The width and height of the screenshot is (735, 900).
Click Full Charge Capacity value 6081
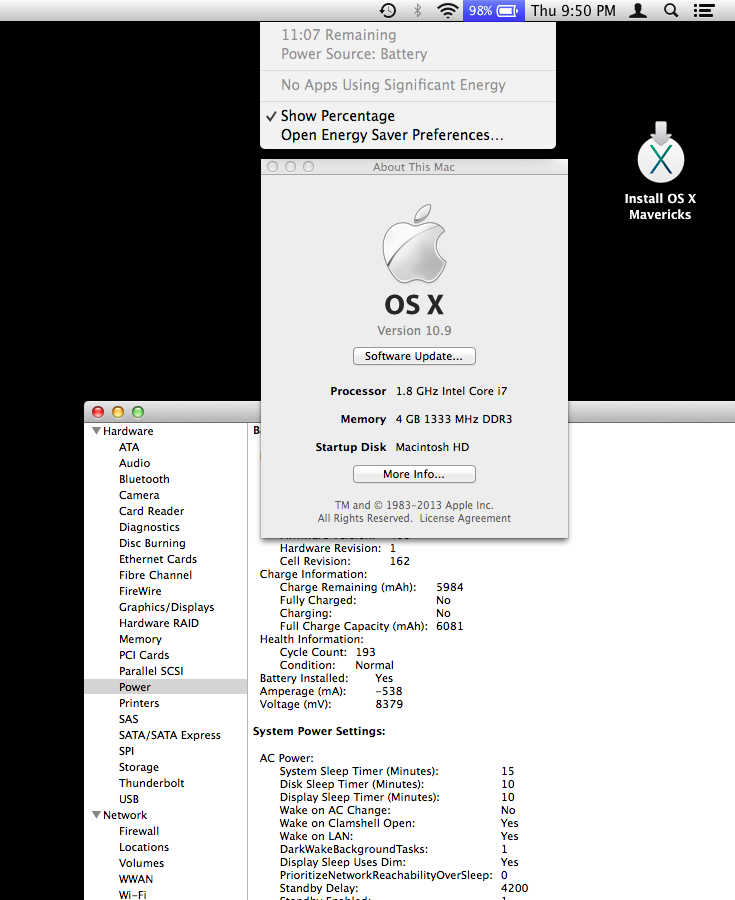(450, 626)
